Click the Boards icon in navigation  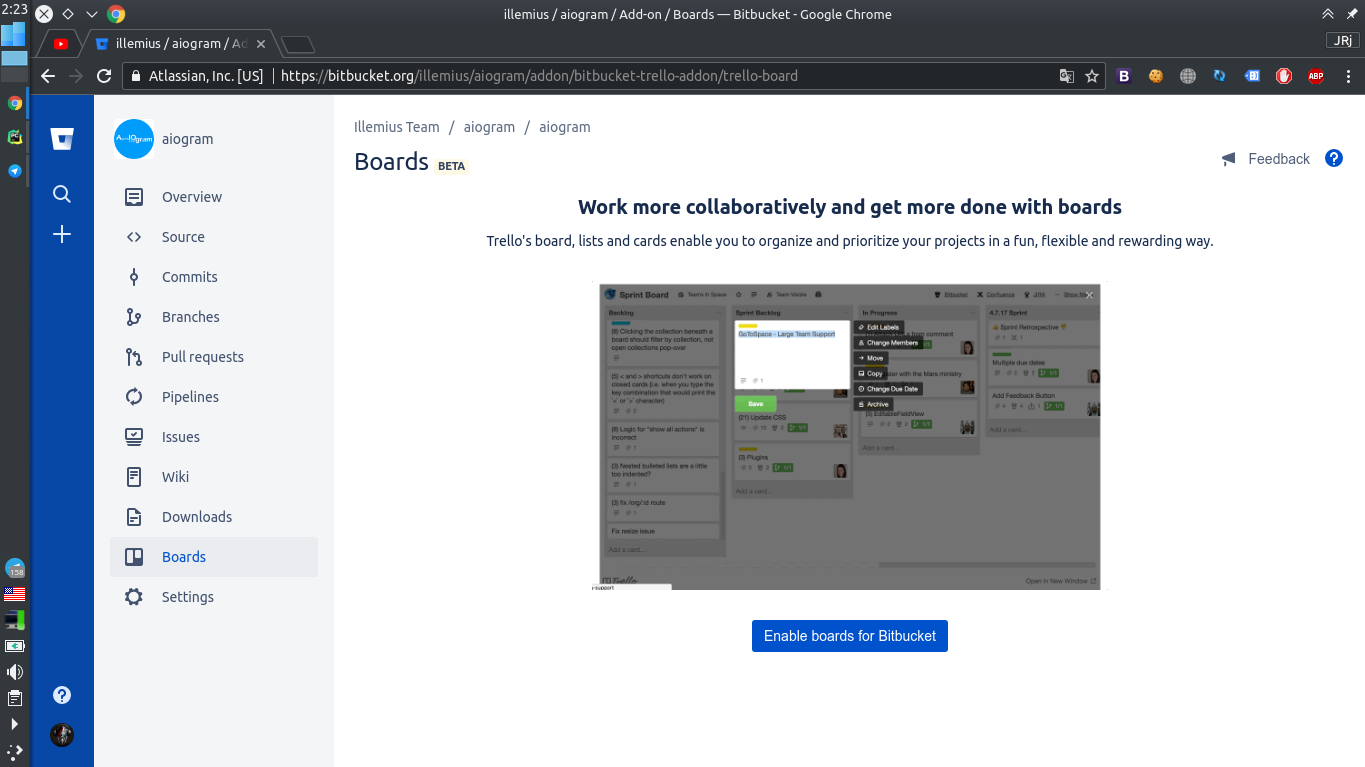[134, 557]
